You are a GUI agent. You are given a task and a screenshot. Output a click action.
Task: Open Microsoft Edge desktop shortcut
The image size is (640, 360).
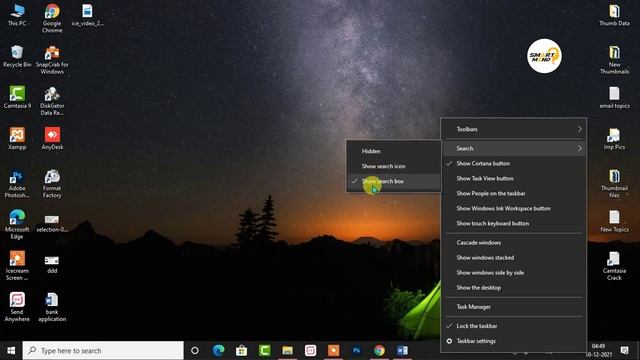point(17,224)
